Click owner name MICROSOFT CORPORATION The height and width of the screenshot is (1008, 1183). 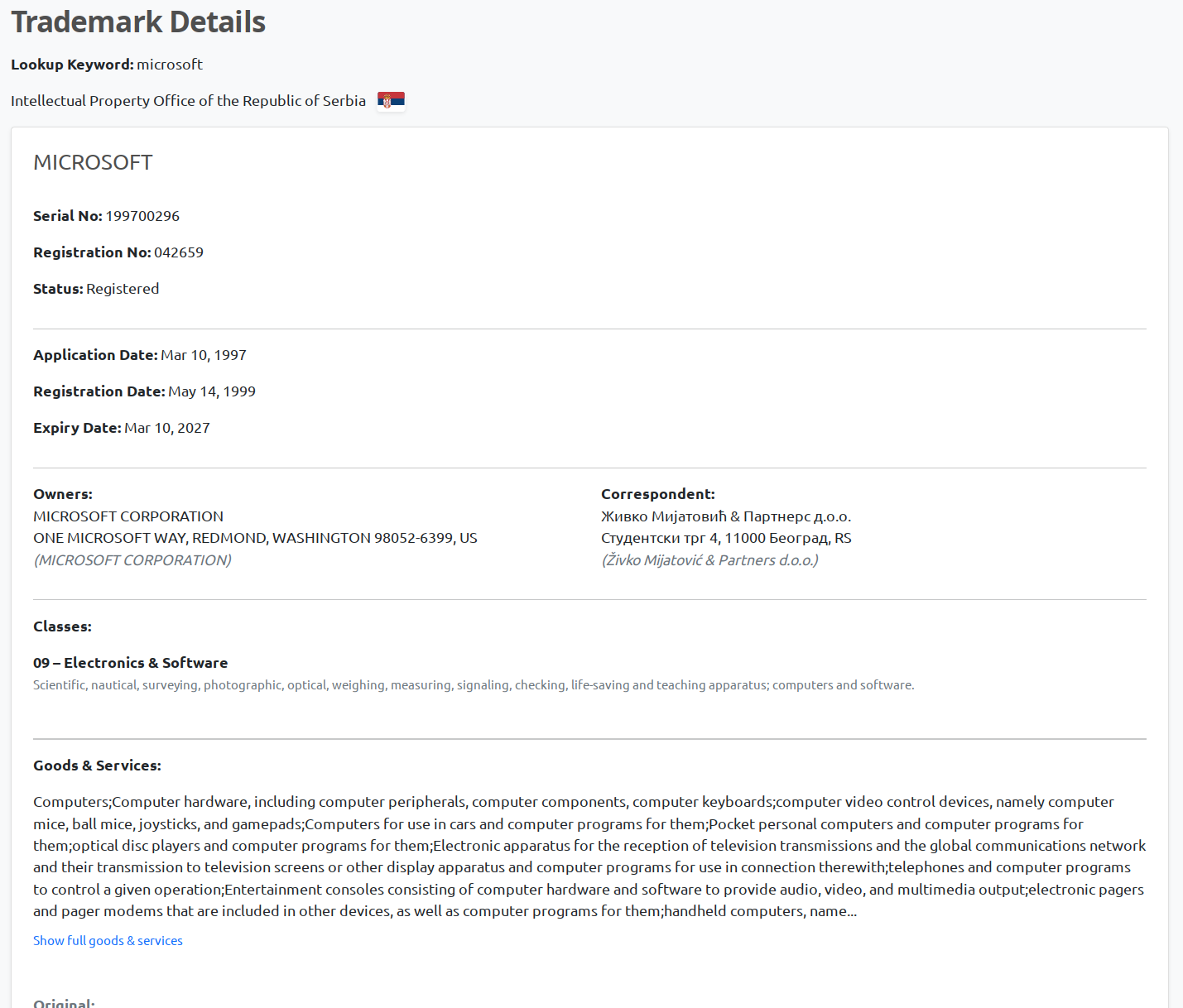point(128,516)
